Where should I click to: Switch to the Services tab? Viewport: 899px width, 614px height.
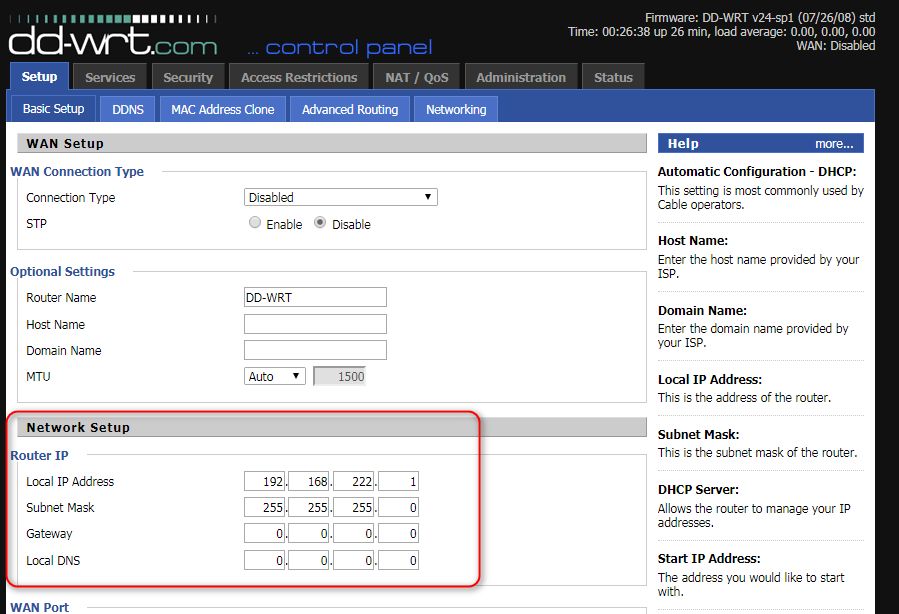pos(110,76)
